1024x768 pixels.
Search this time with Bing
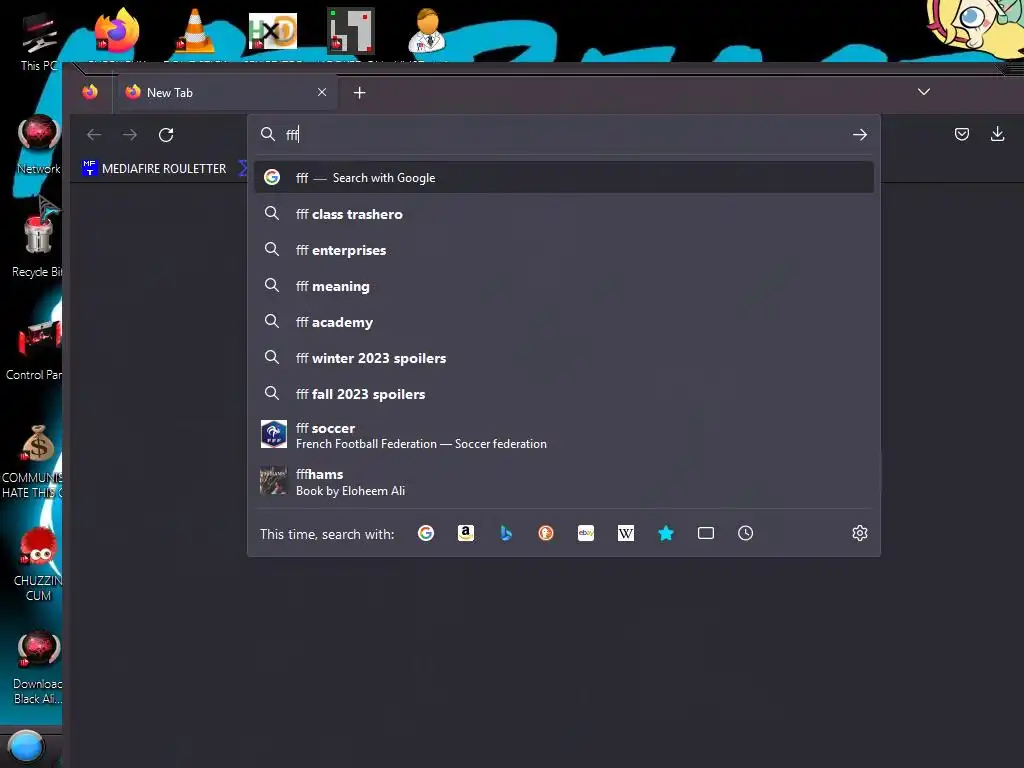point(505,534)
